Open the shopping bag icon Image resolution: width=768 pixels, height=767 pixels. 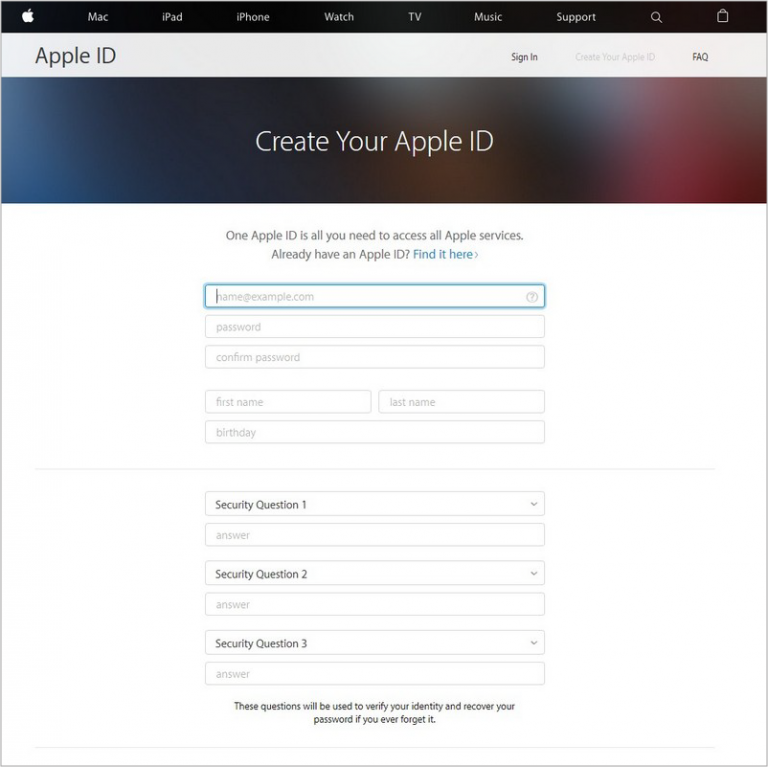pyautogui.click(x=722, y=16)
